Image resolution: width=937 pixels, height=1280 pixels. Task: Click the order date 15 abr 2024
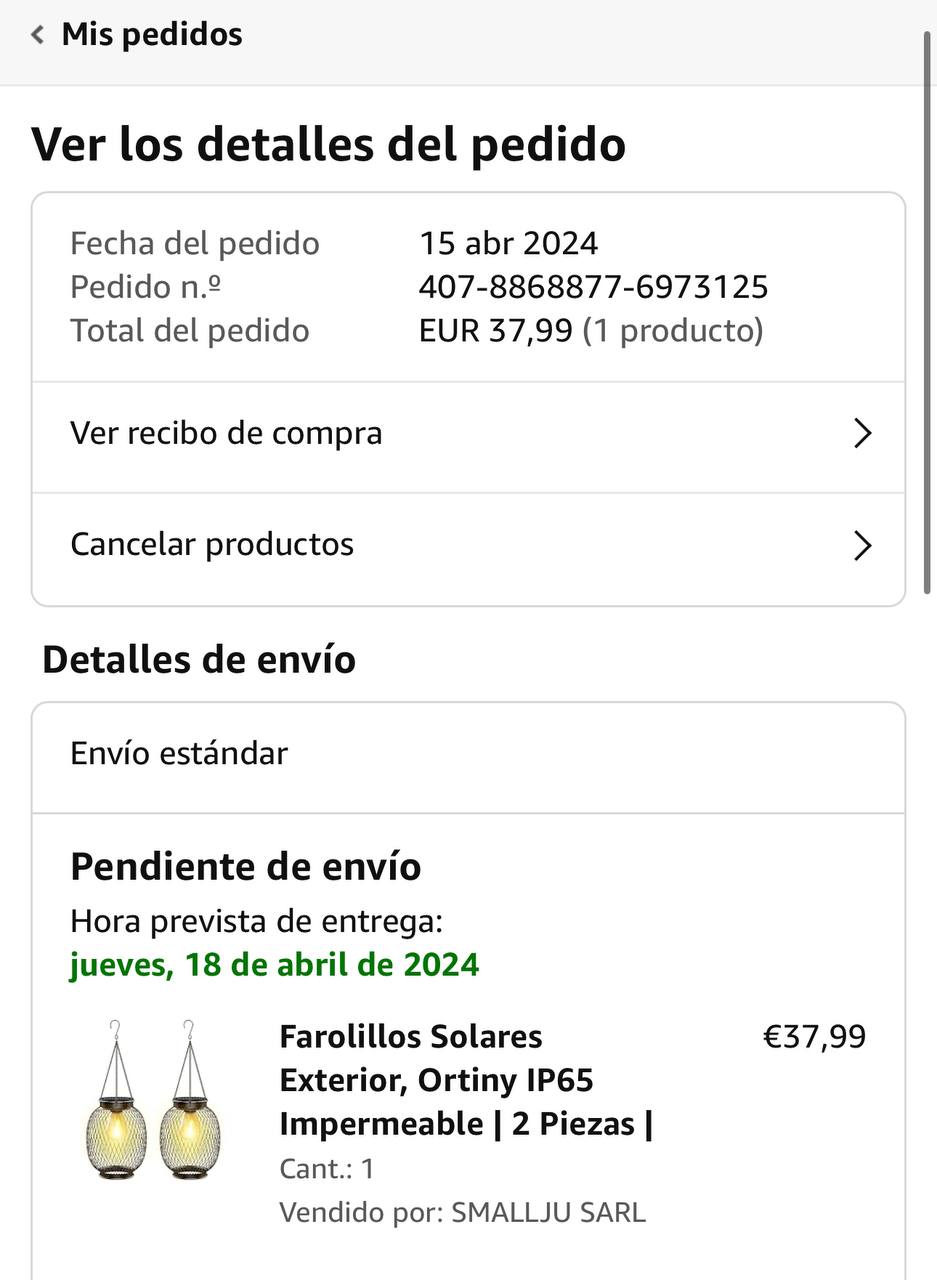[508, 243]
